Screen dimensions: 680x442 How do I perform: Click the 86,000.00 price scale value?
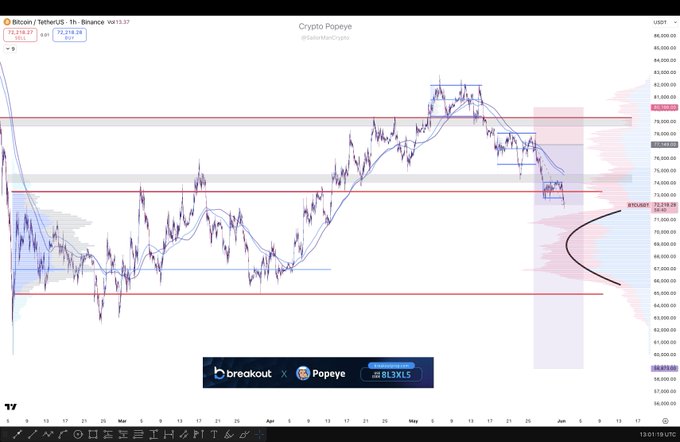(x=665, y=36)
